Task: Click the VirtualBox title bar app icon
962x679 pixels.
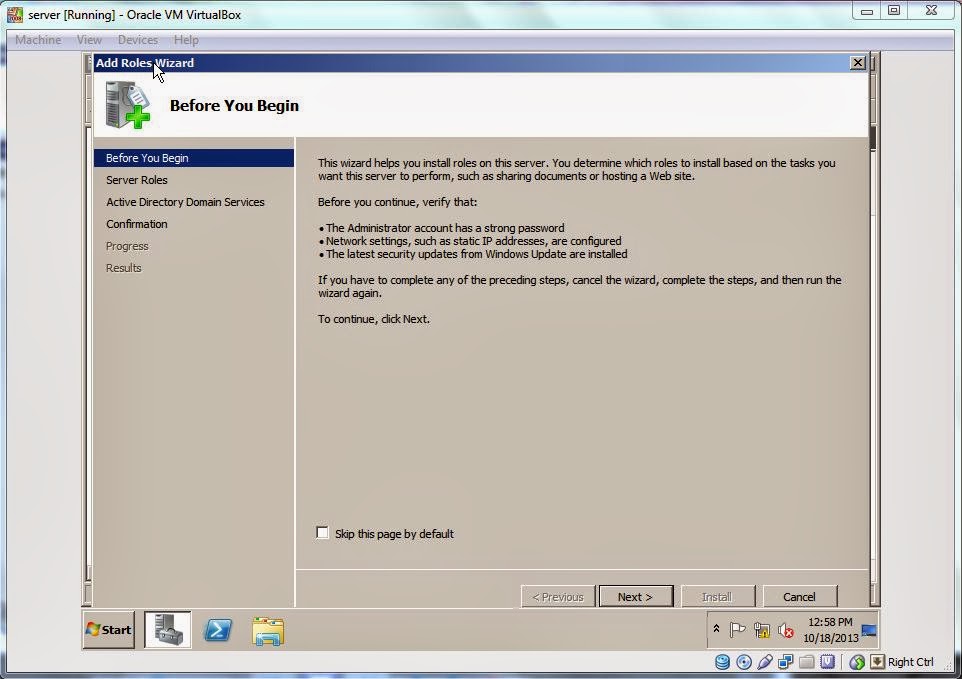Action: (x=15, y=14)
